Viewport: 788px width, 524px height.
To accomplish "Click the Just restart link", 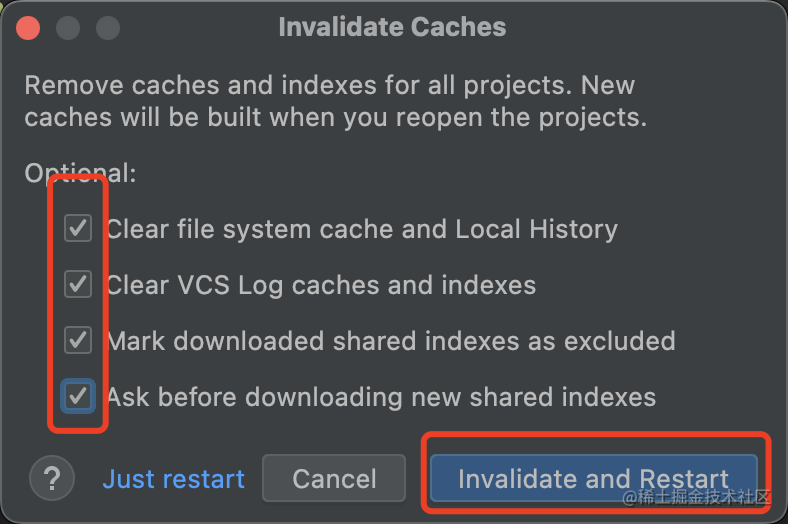I will [173, 479].
